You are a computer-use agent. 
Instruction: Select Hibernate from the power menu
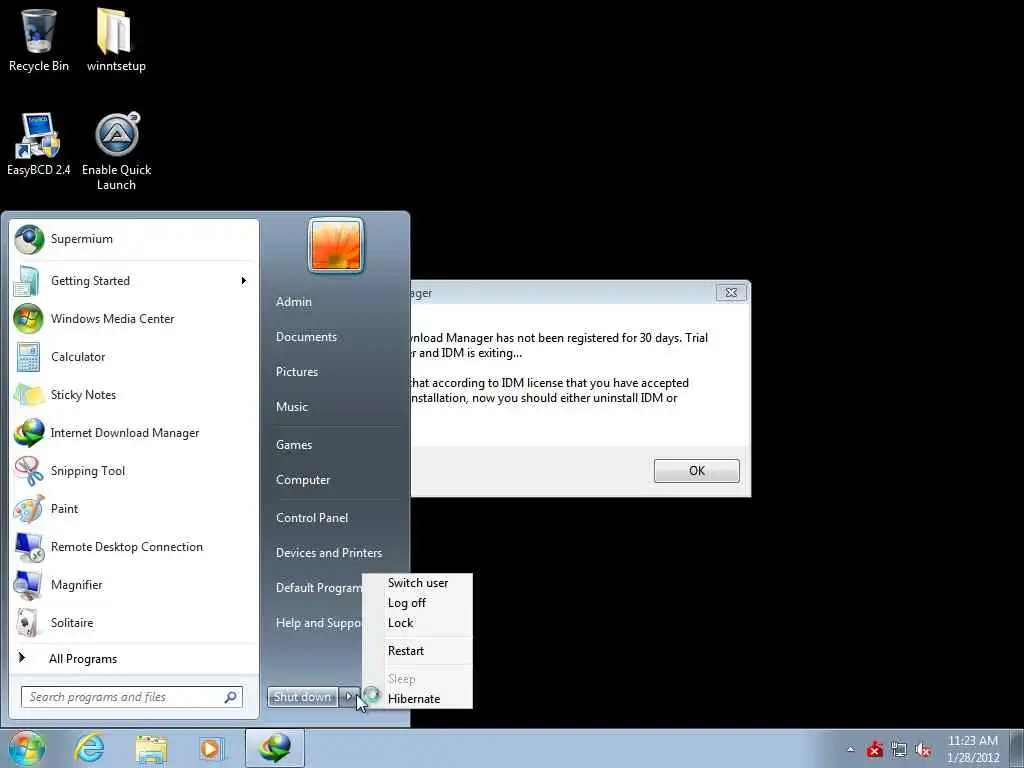(x=418, y=699)
